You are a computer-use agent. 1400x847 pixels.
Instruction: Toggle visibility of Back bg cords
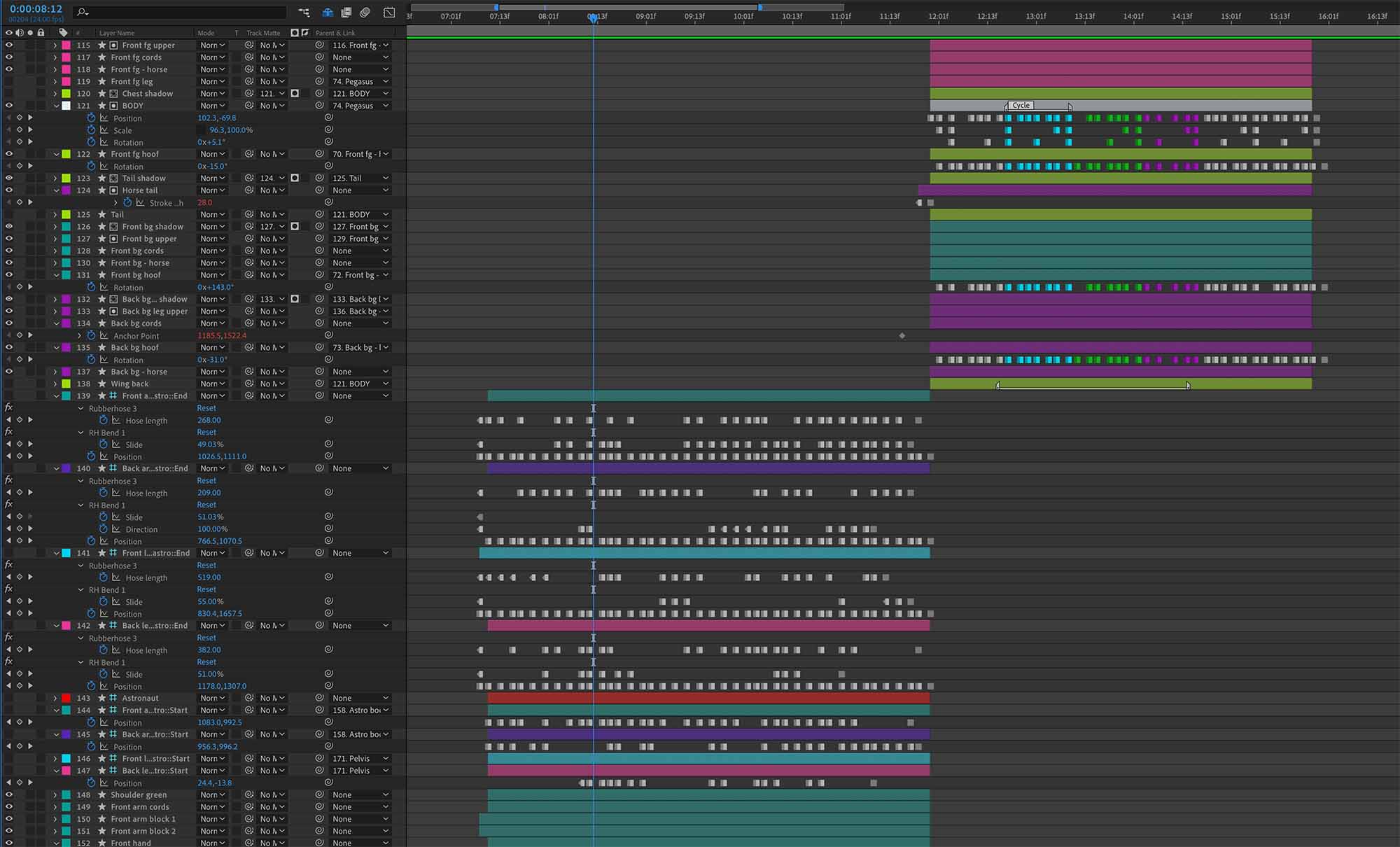9,323
